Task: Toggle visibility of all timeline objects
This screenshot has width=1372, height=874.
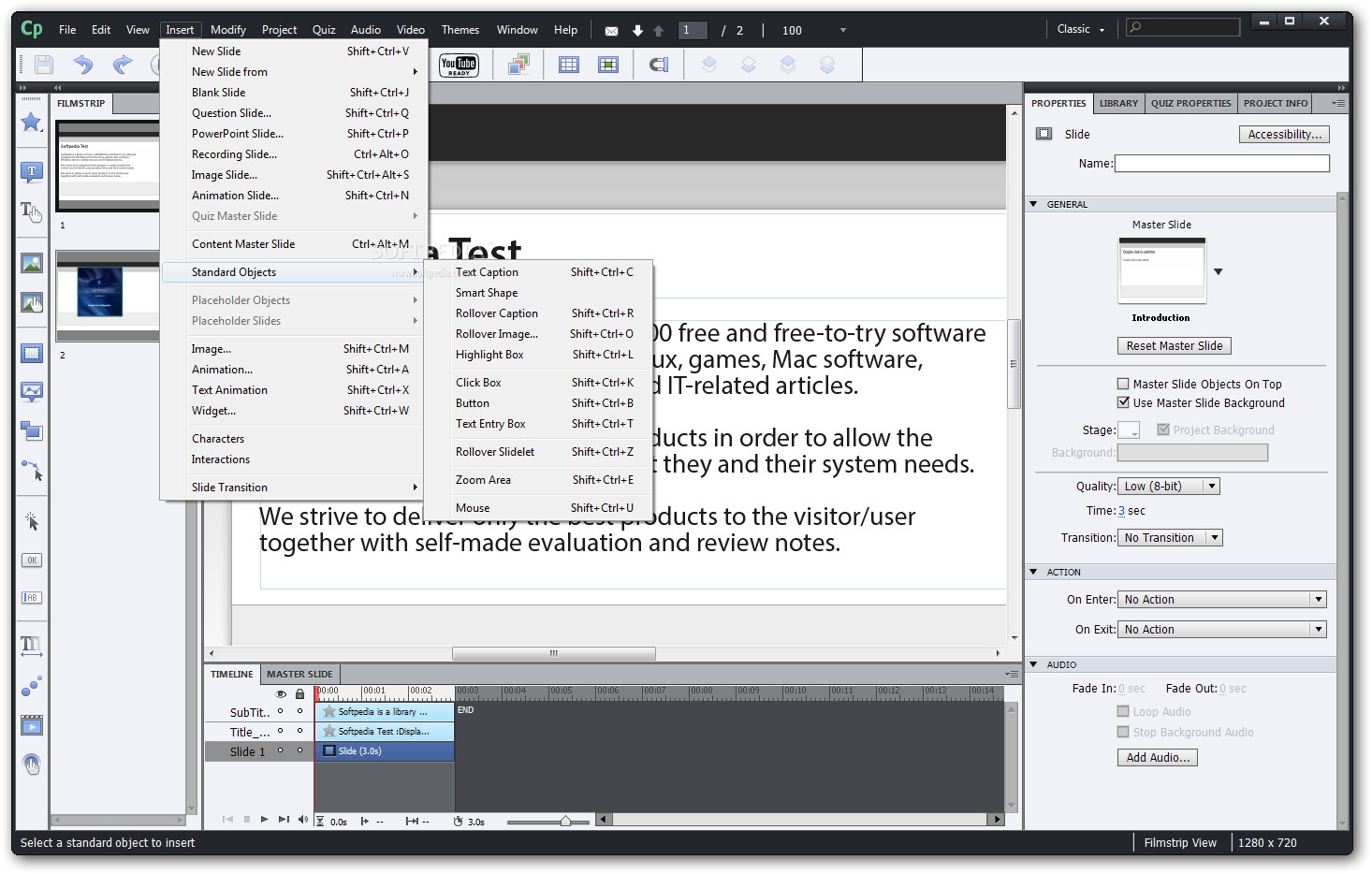Action: pyautogui.click(x=281, y=694)
